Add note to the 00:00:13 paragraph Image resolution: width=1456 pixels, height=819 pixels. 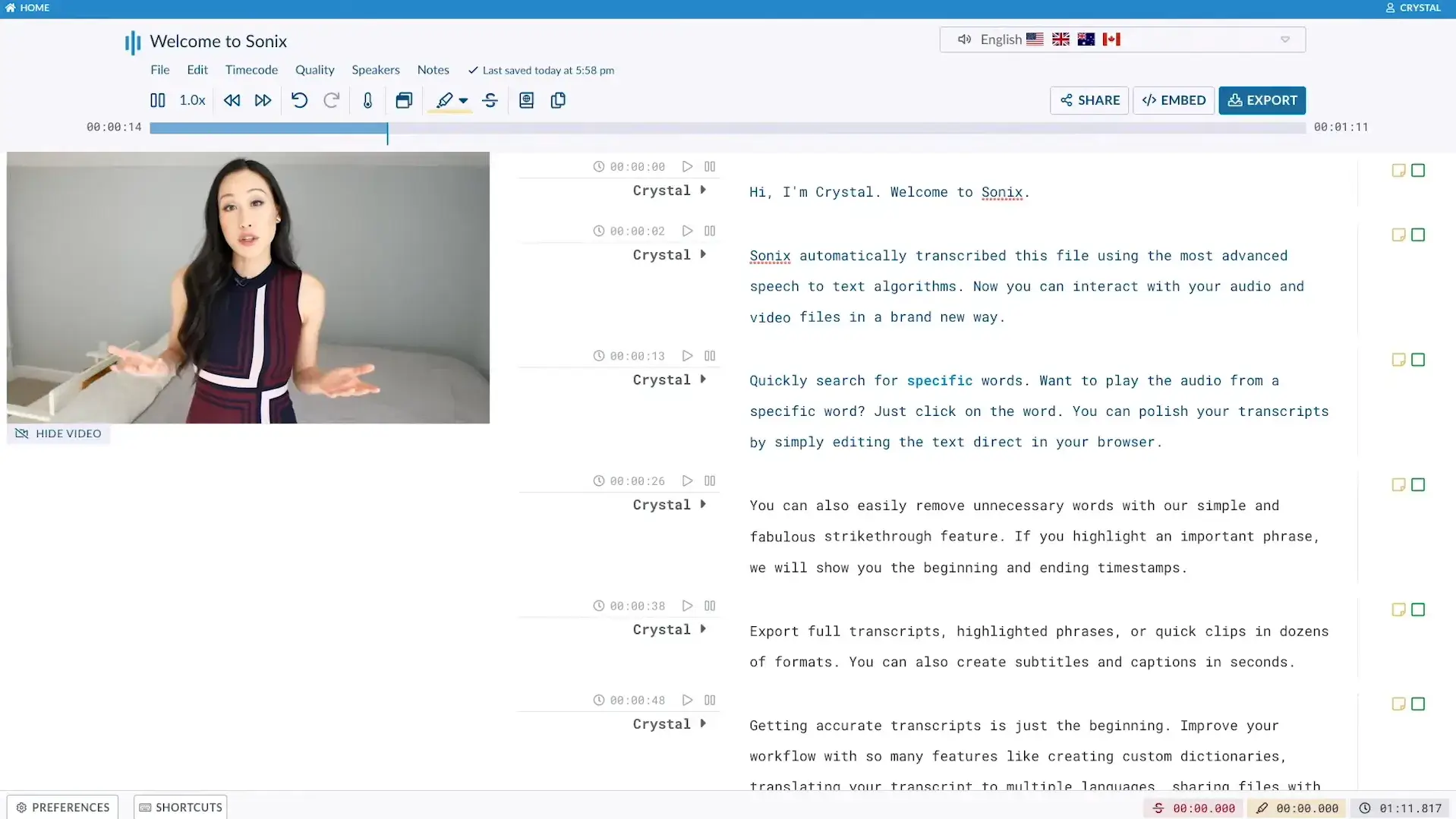point(1398,360)
